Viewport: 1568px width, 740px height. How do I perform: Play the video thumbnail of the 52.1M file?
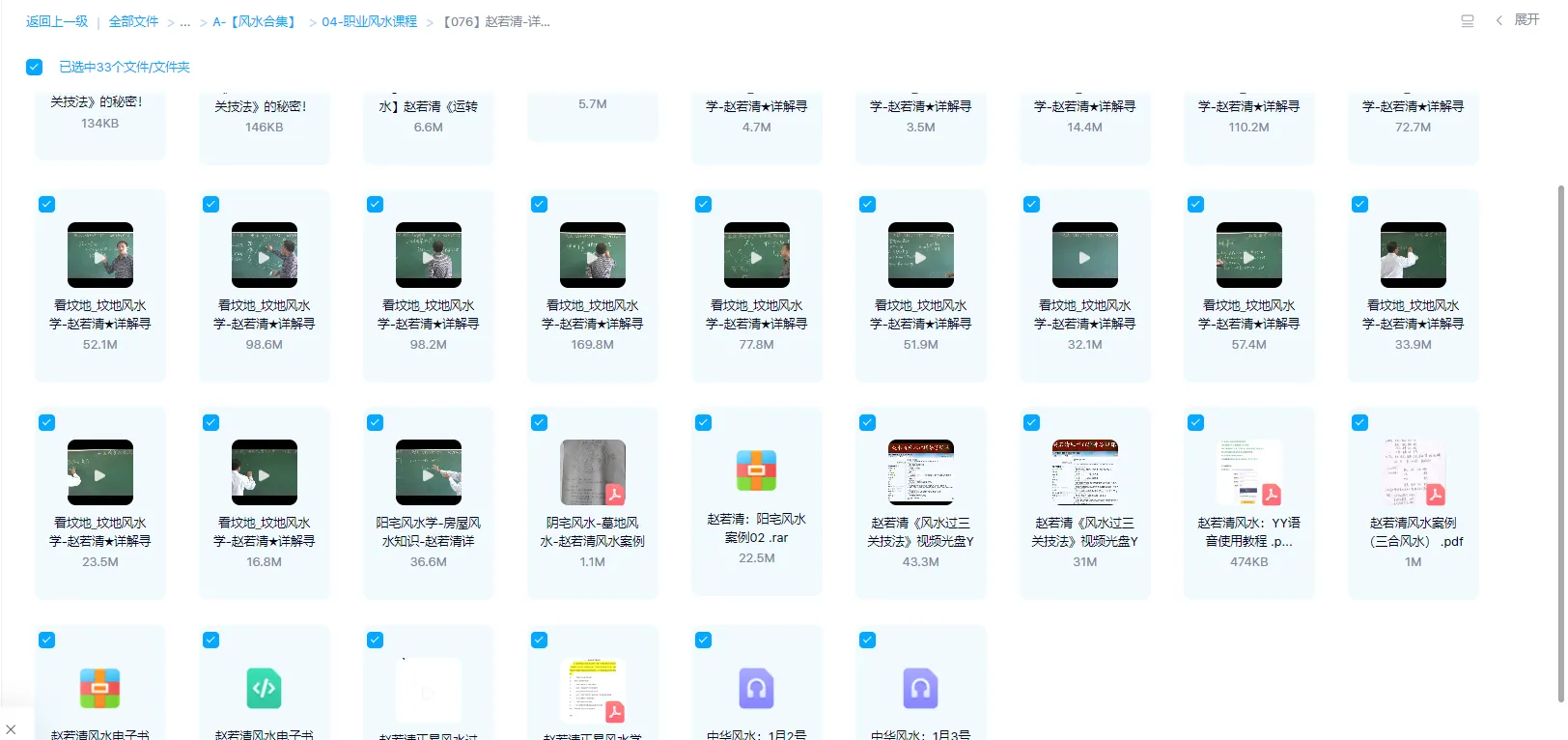pos(100,255)
